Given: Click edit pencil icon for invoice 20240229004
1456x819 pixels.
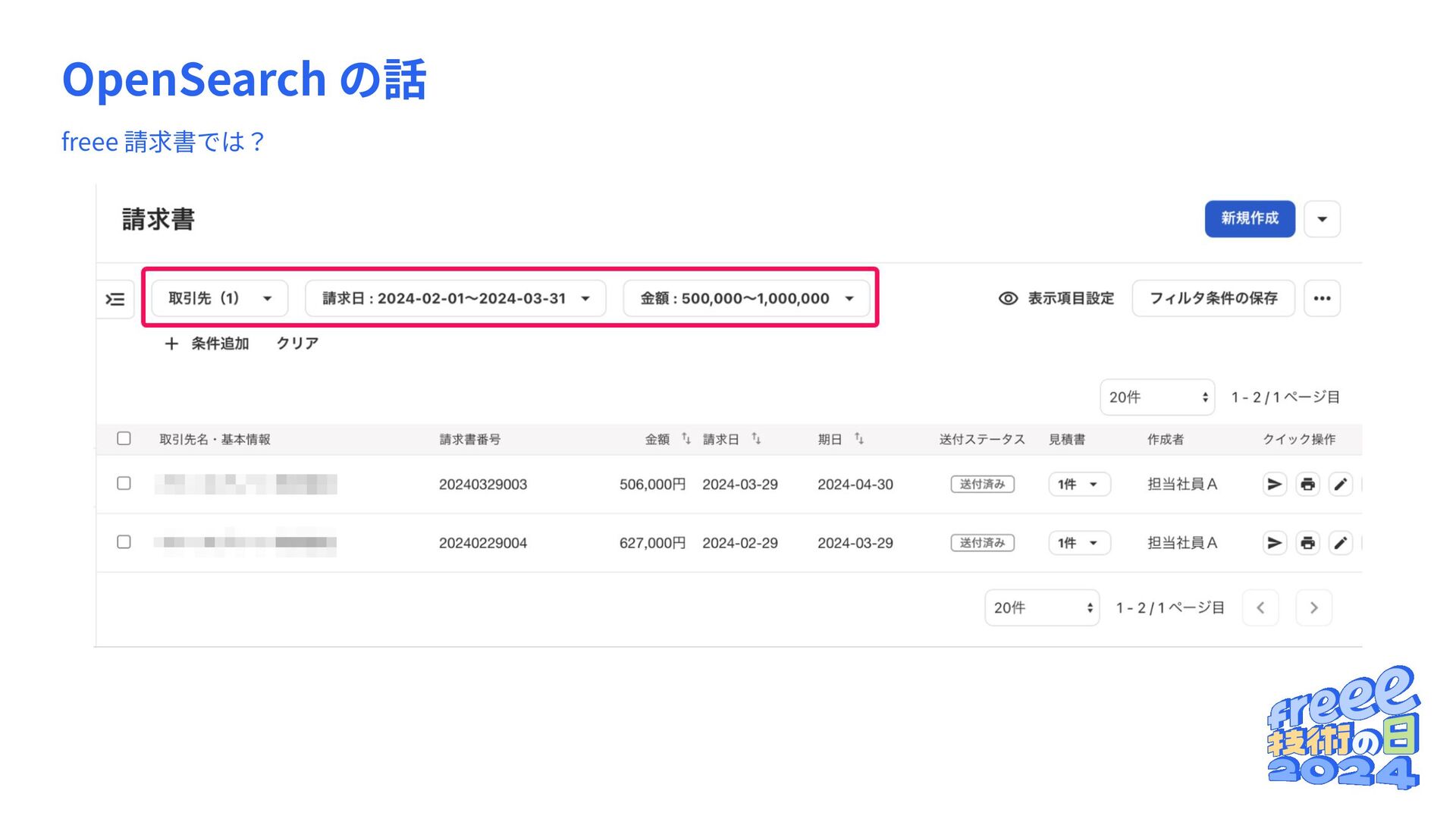Looking at the screenshot, I should [1341, 543].
